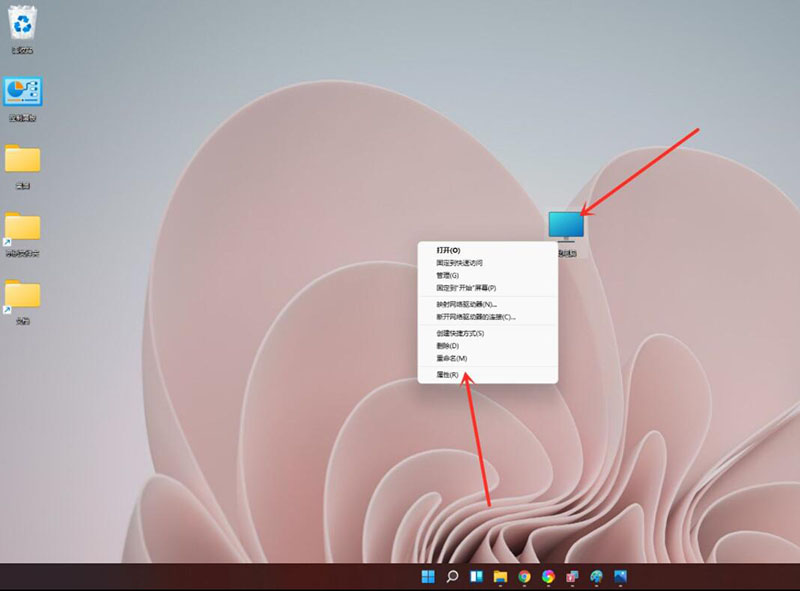This screenshot has width=800, height=591.
Task: Launch File Explorer from the taskbar
Action: pyautogui.click(x=500, y=577)
